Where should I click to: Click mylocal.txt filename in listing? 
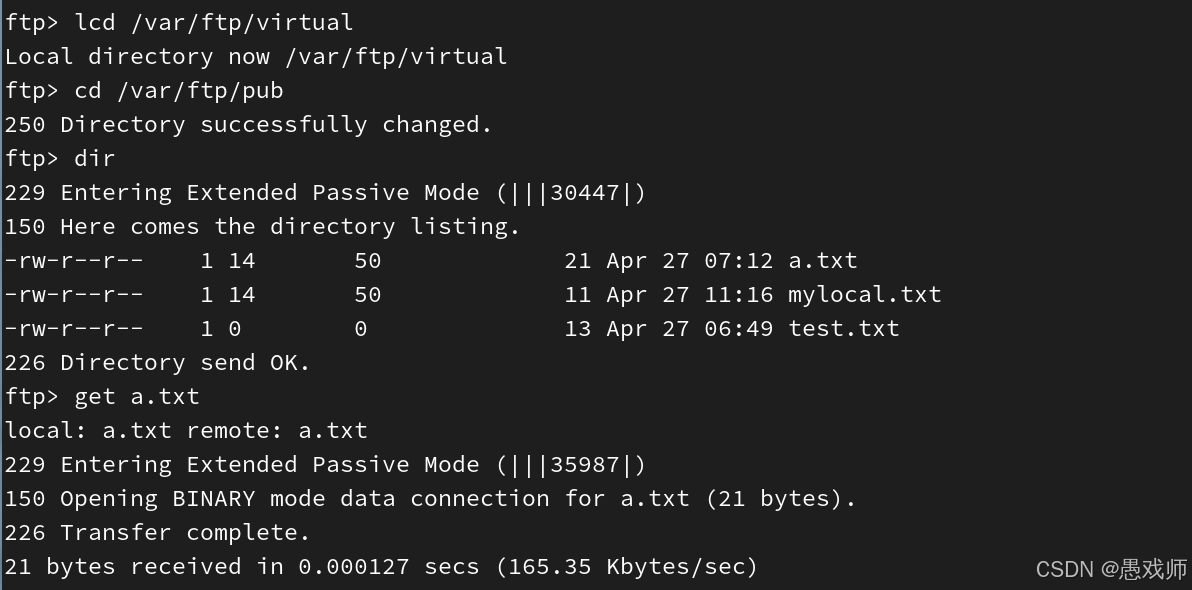point(864,294)
